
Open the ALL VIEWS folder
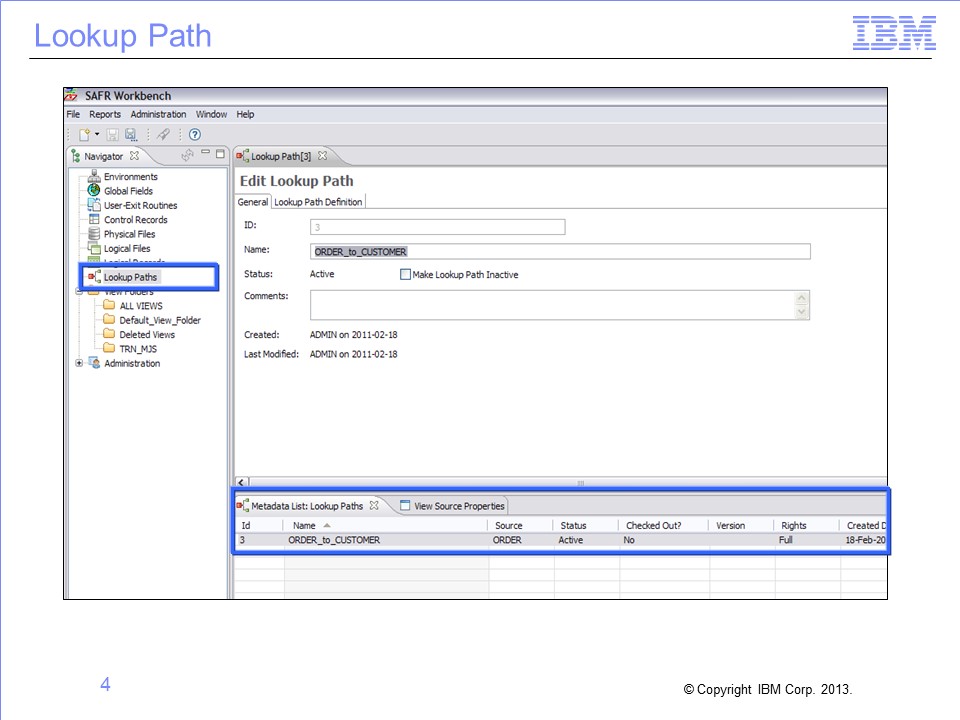tap(141, 306)
